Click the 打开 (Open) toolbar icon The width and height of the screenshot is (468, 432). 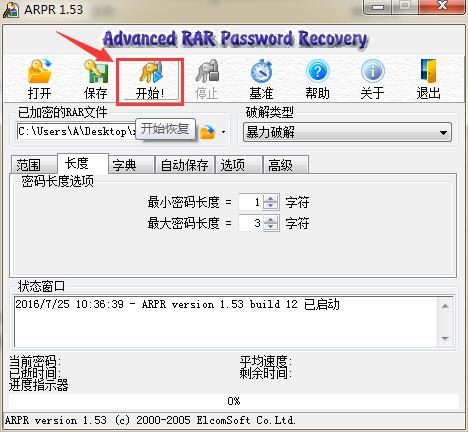tap(39, 79)
